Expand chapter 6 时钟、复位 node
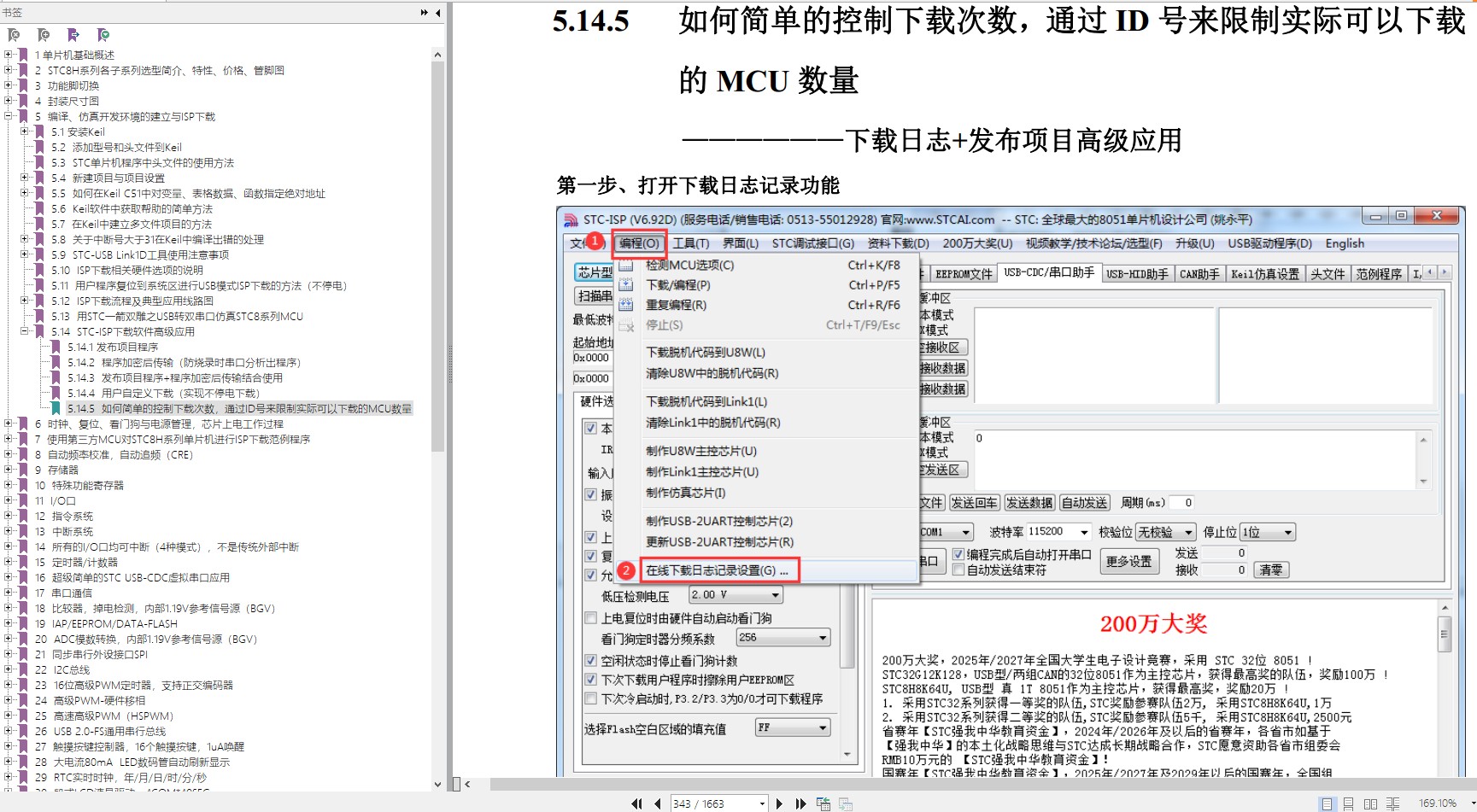The width and height of the screenshot is (1477, 812). [x=9, y=424]
